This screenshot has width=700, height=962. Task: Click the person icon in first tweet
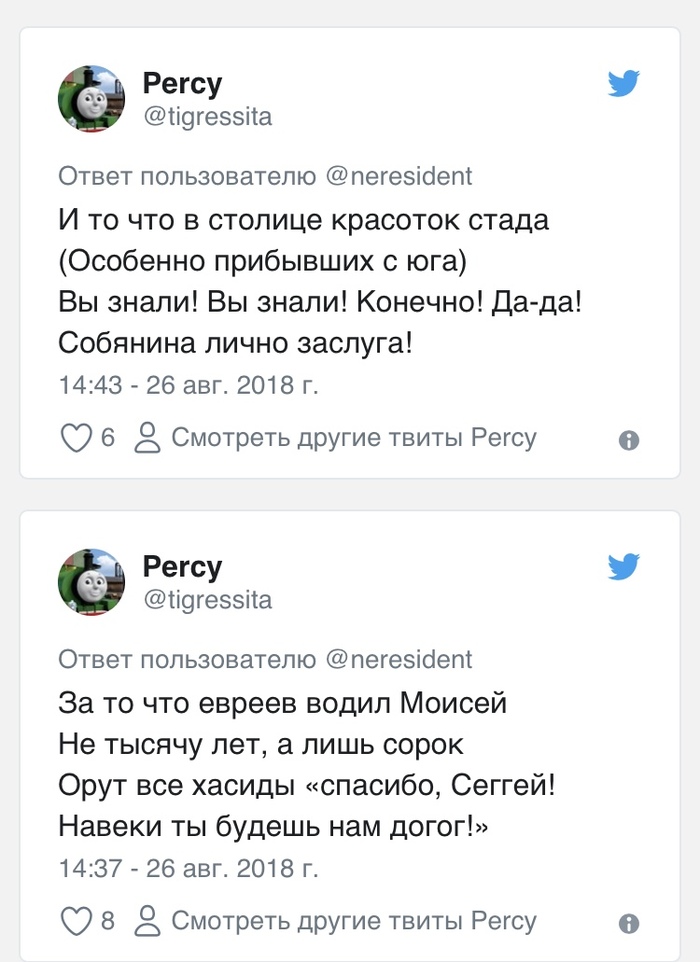coord(147,438)
